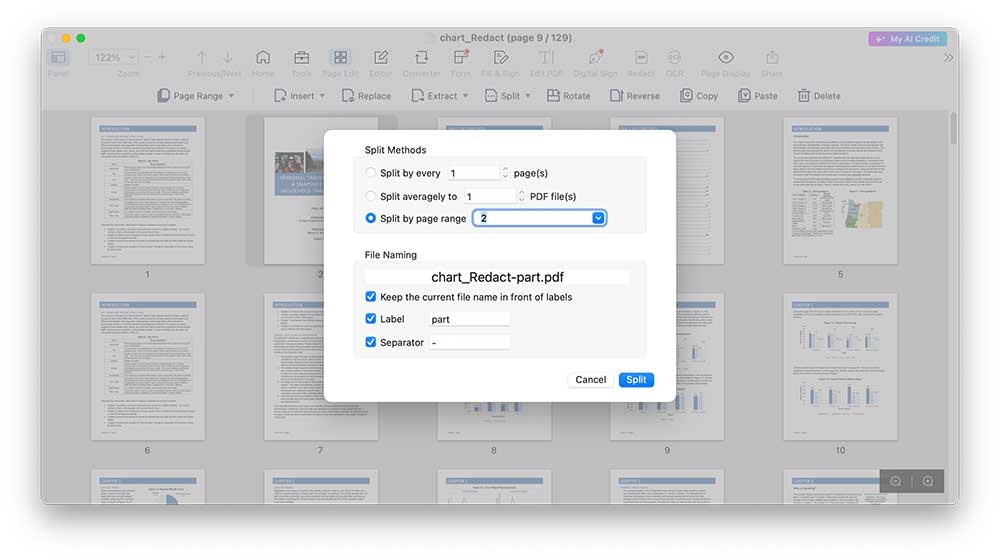Click the Converter toolbar icon
The width and height of the screenshot is (1000, 559).
(x=421, y=58)
